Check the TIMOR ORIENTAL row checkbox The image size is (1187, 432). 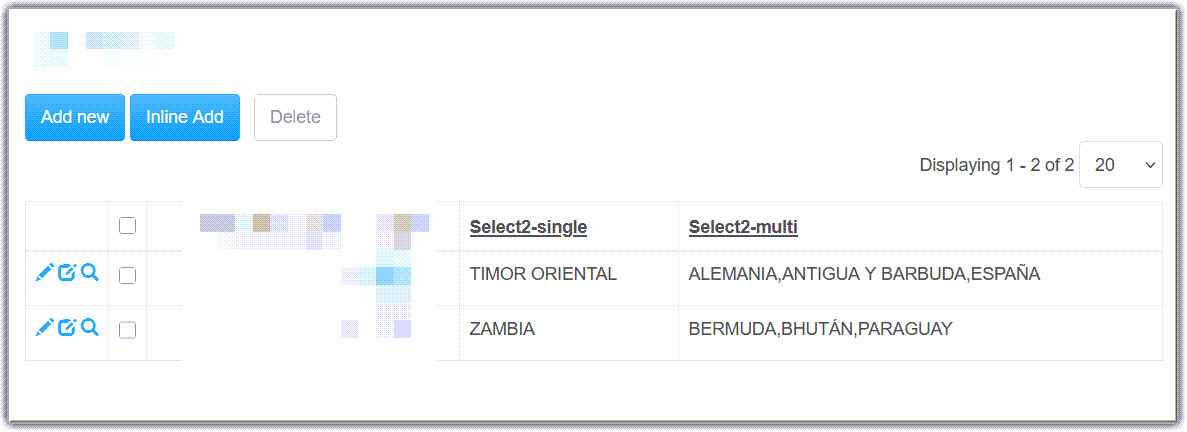coord(128,276)
